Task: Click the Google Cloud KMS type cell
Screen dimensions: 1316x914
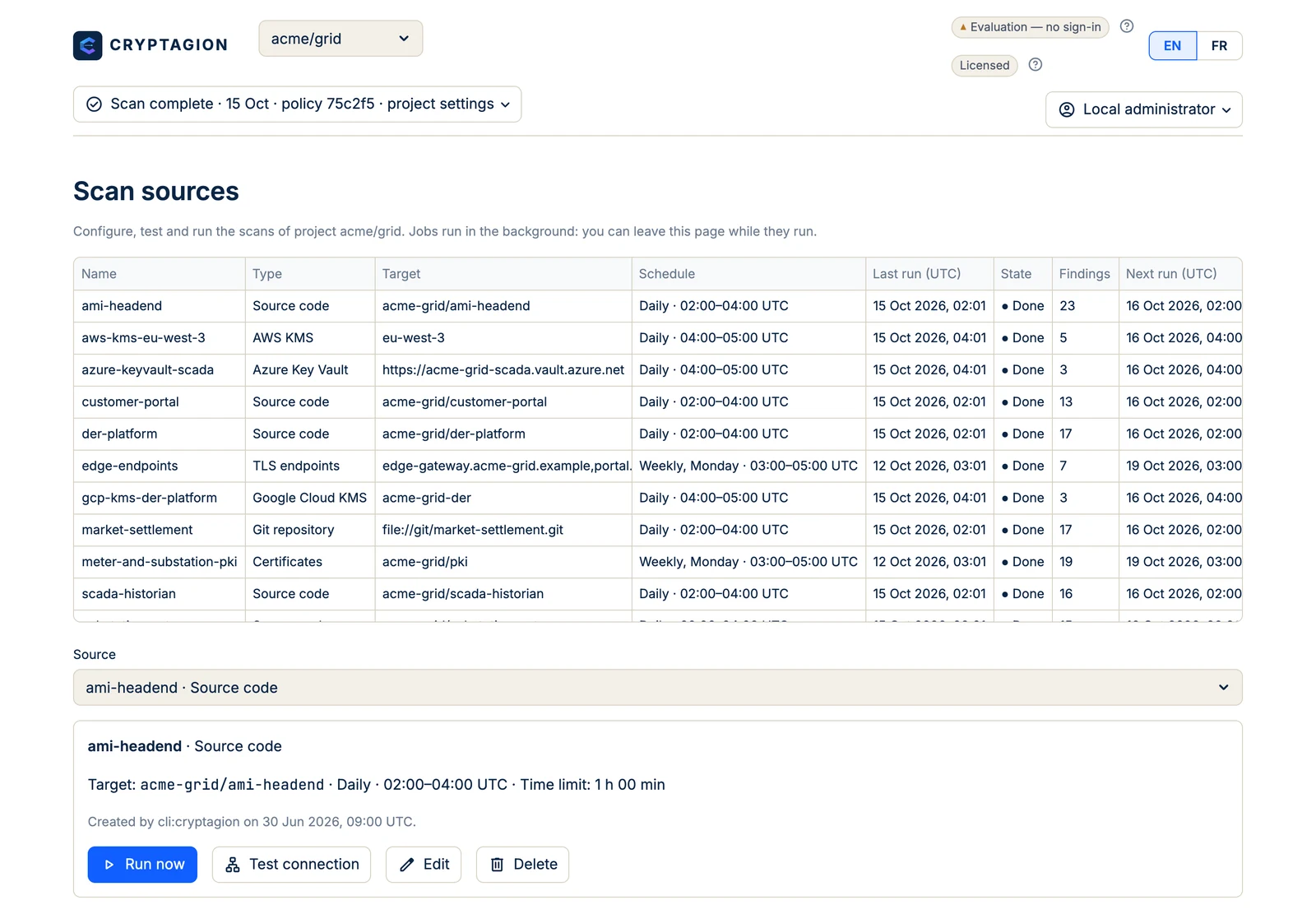Action: coord(310,499)
